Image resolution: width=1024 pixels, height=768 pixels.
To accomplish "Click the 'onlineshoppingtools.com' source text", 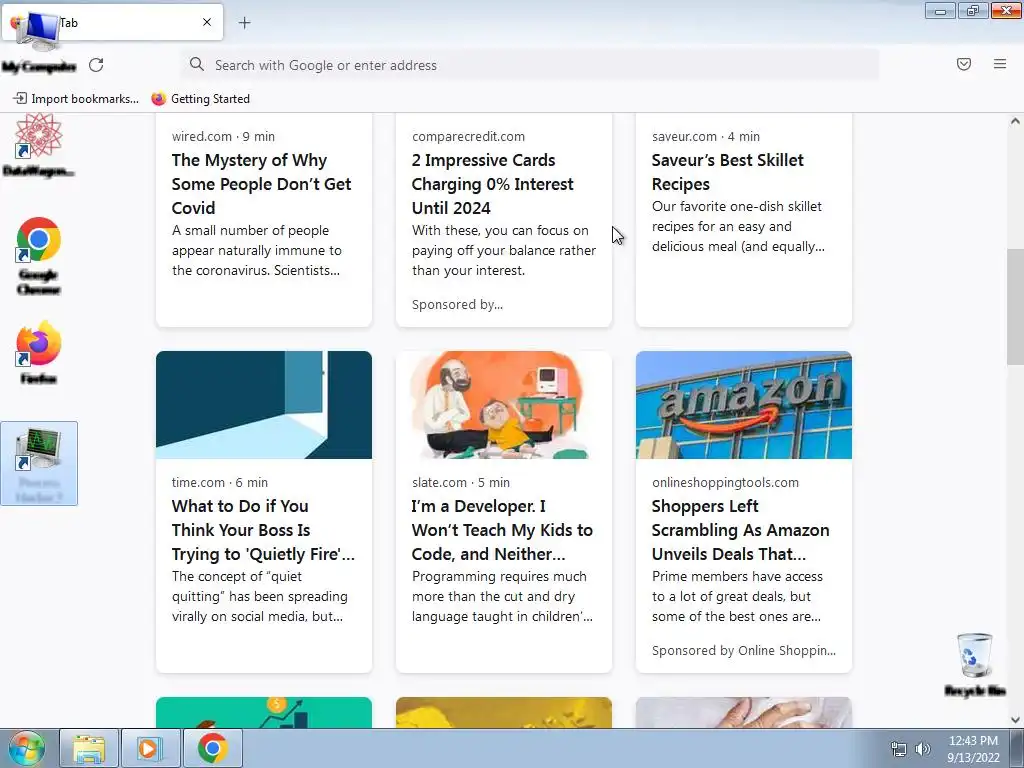I will [x=725, y=483].
